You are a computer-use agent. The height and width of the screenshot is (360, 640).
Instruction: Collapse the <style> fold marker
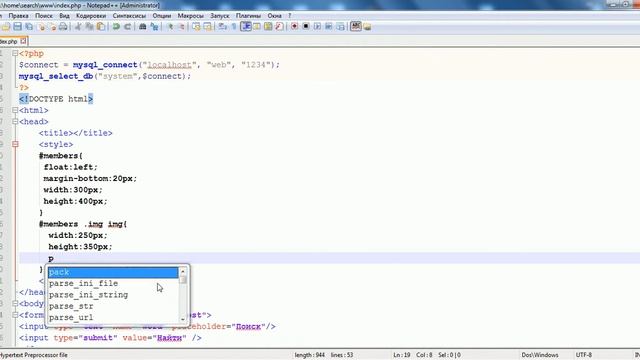click(15, 144)
